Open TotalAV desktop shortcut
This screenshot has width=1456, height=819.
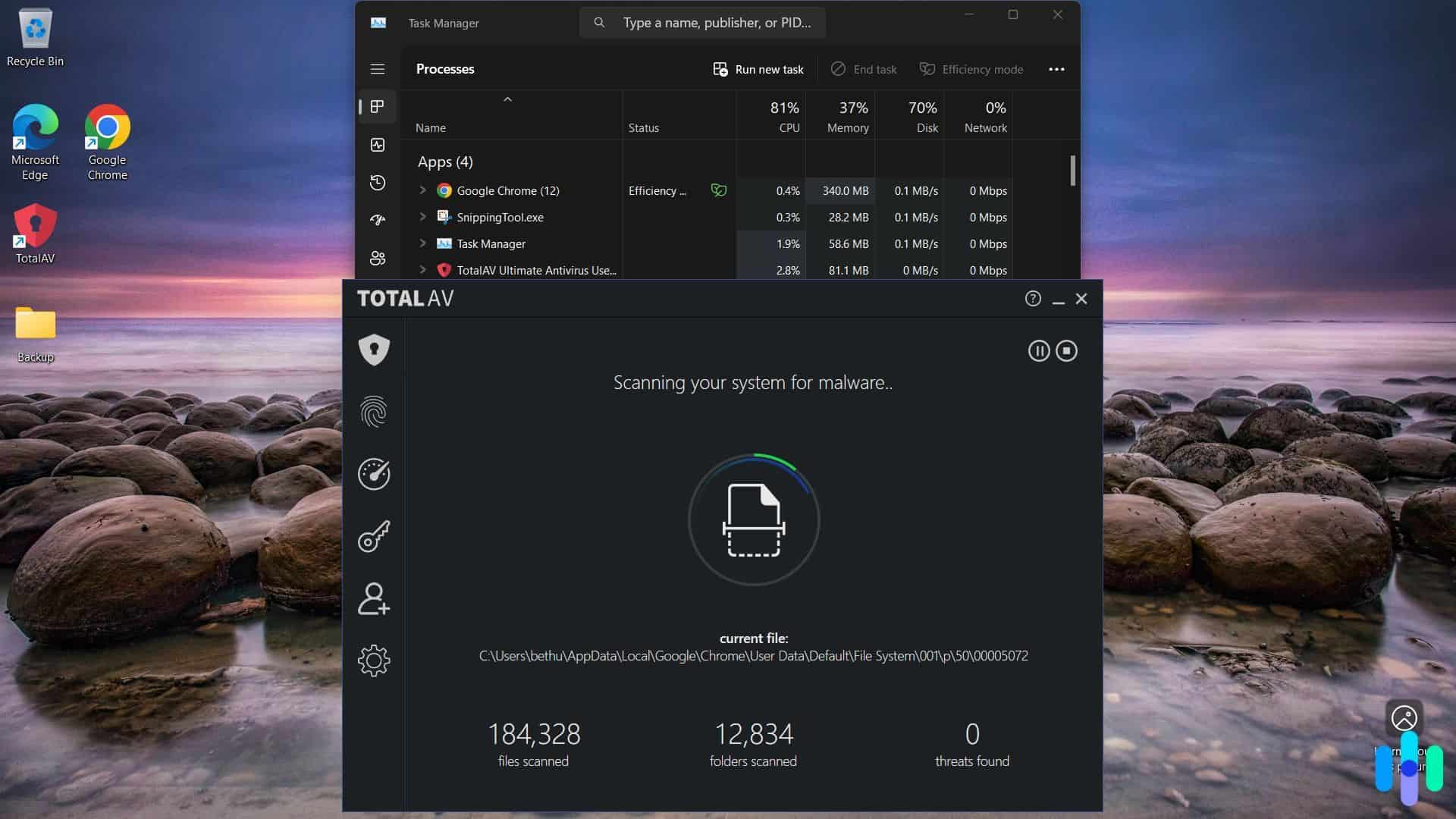click(35, 234)
